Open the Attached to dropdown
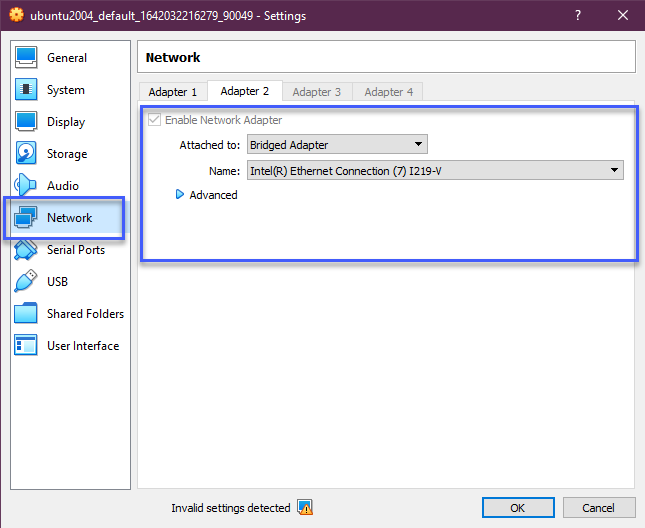Screen dimensions: 645x528 336,145
